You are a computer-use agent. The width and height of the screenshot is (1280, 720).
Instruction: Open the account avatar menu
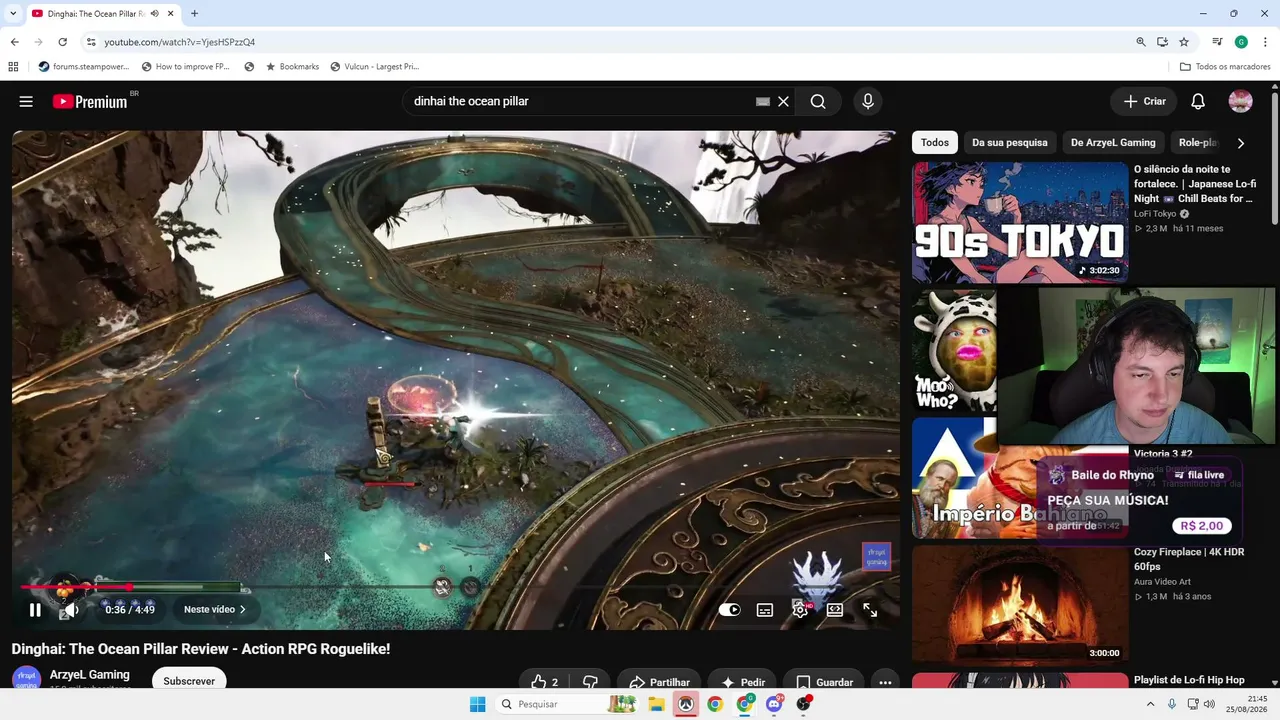(1241, 101)
